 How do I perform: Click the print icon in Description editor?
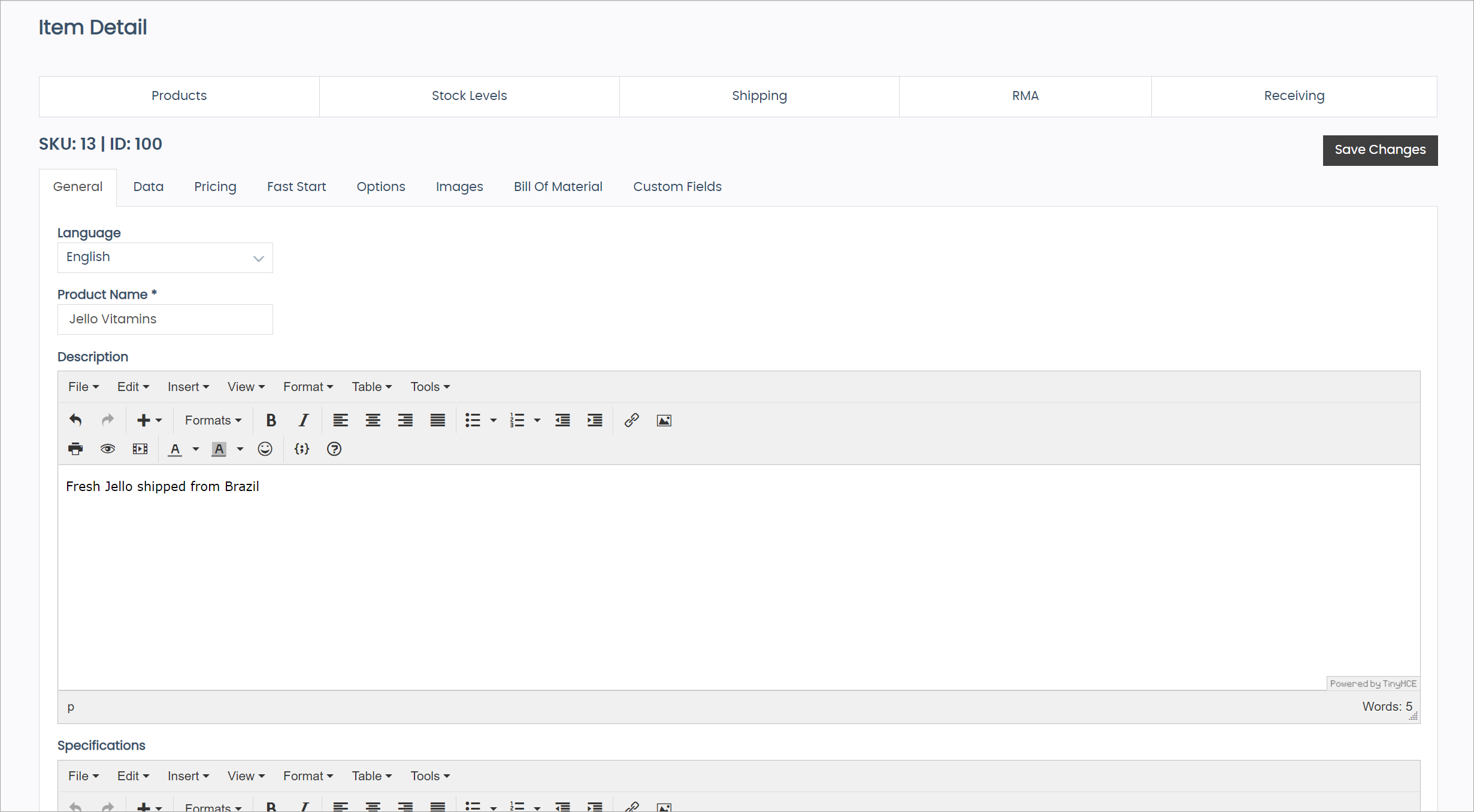(x=75, y=449)
